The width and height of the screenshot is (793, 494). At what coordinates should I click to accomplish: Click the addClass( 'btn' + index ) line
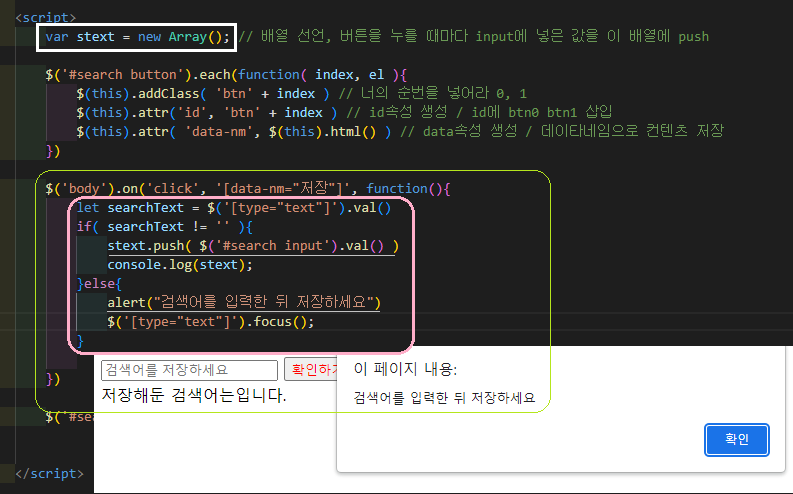pyautogui.click(x=203, y=94)
